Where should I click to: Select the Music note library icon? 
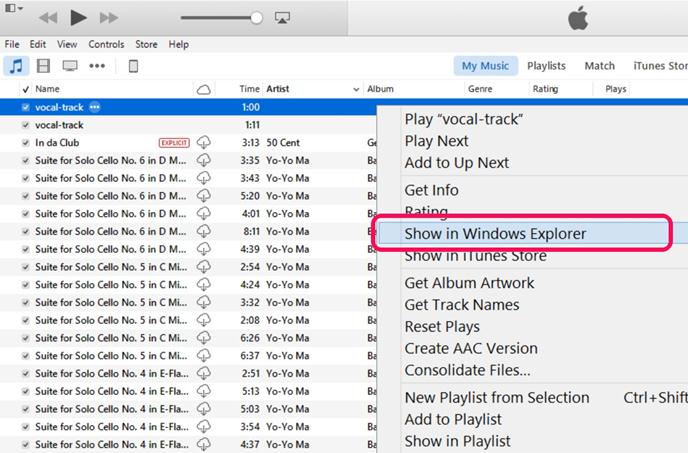point(16,66)
